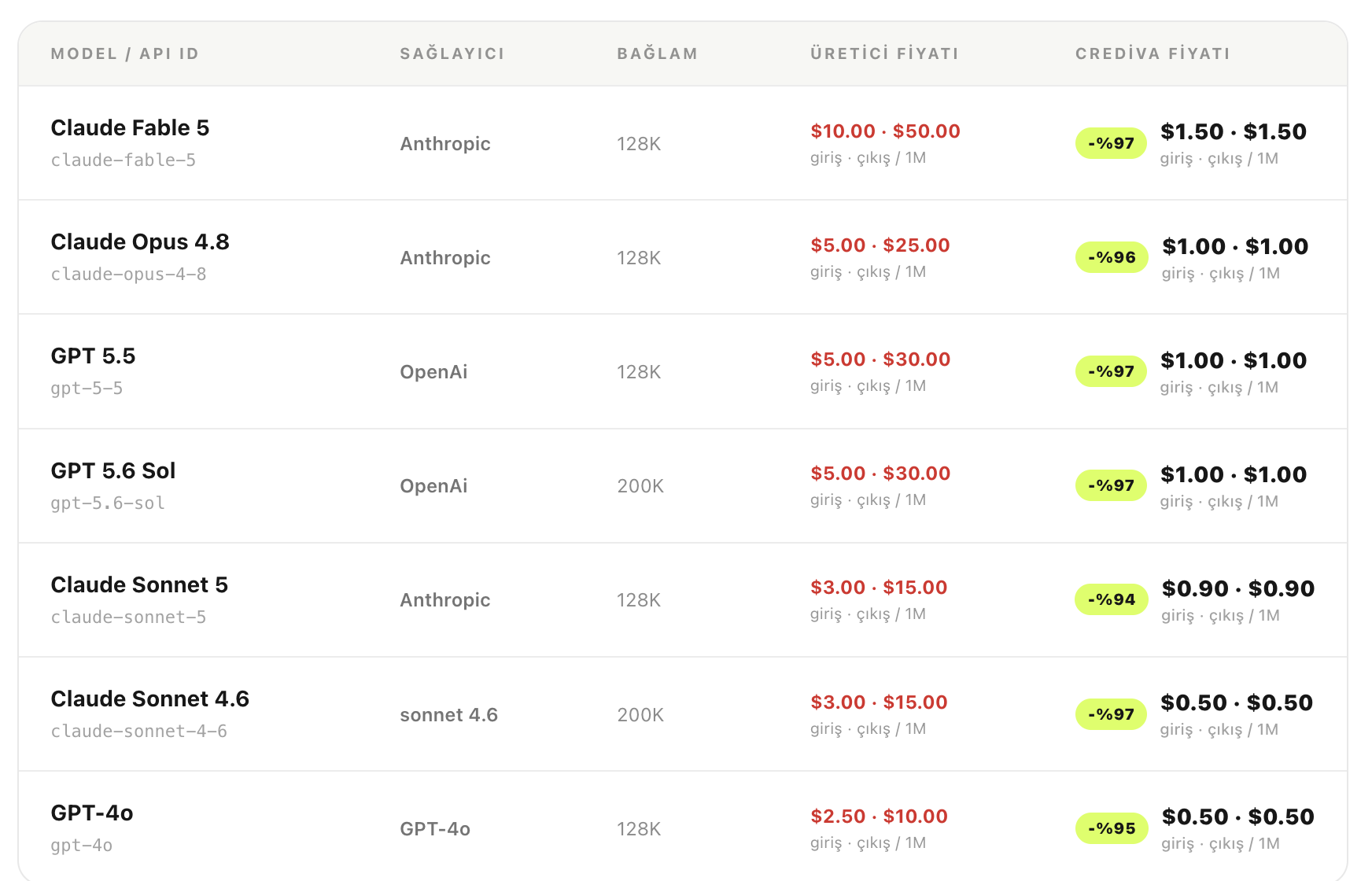
Task: Click the -%97 badge in GPT 5.5 row
Action: pos(1111,371)
